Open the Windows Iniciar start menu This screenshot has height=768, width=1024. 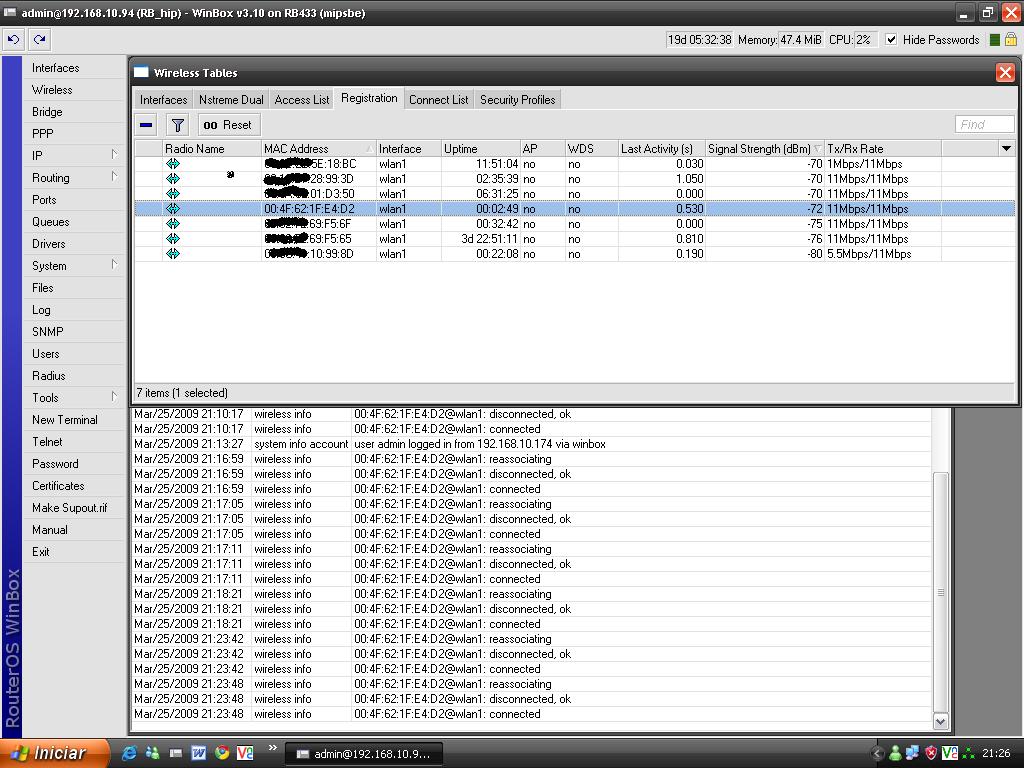click(54, 753)
